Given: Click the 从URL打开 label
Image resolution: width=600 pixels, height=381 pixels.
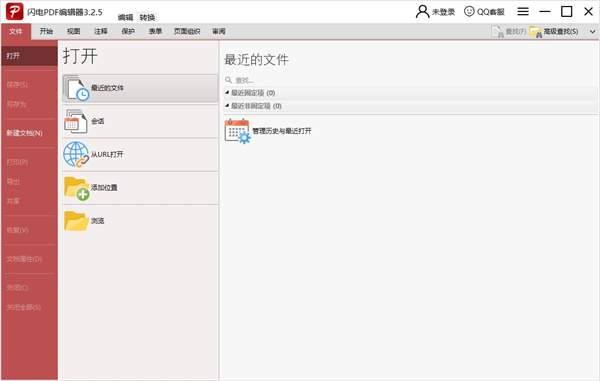Looking at the screenshot, I should (107, 155).
